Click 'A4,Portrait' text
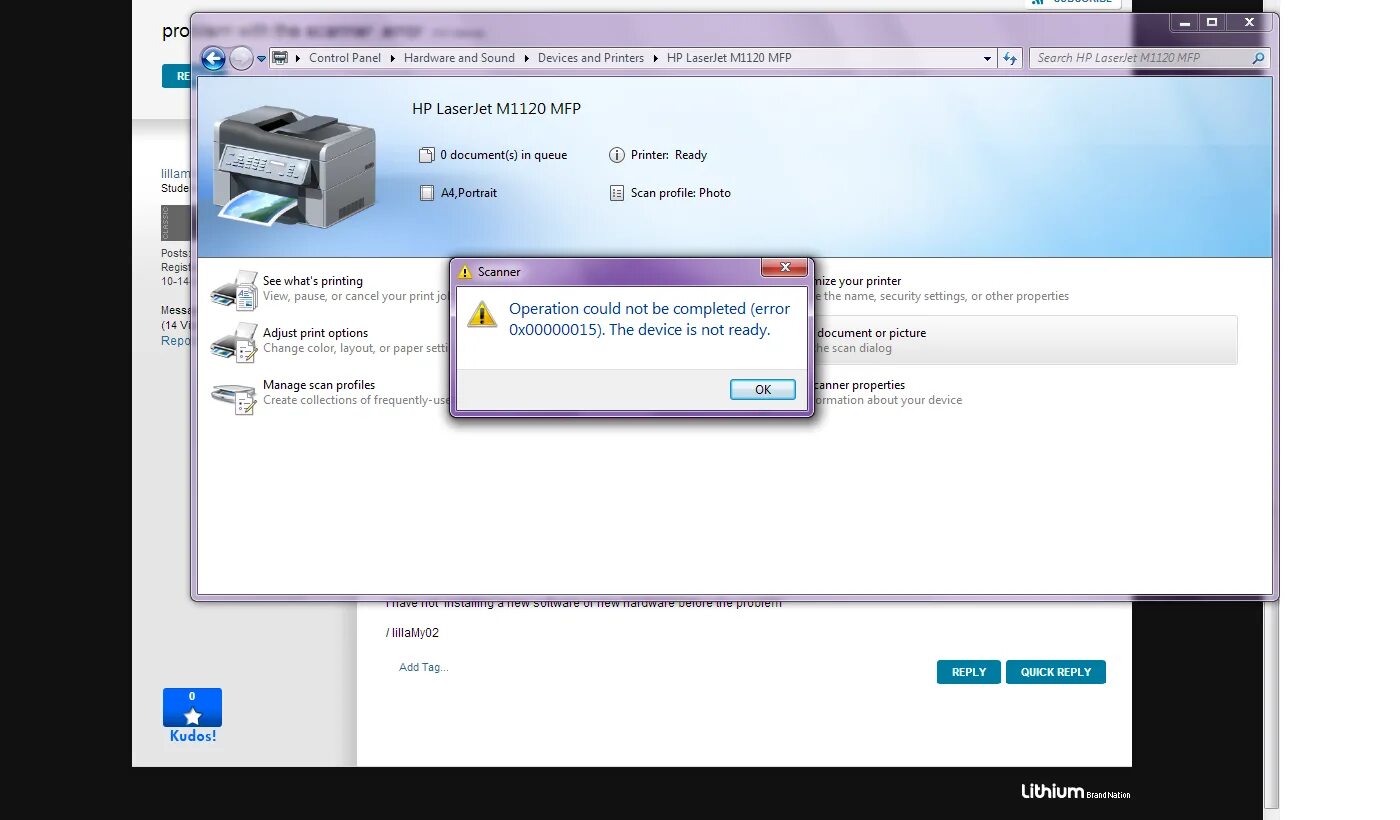The width and height of the screenshot is (1400, 820). coord(469,193)
